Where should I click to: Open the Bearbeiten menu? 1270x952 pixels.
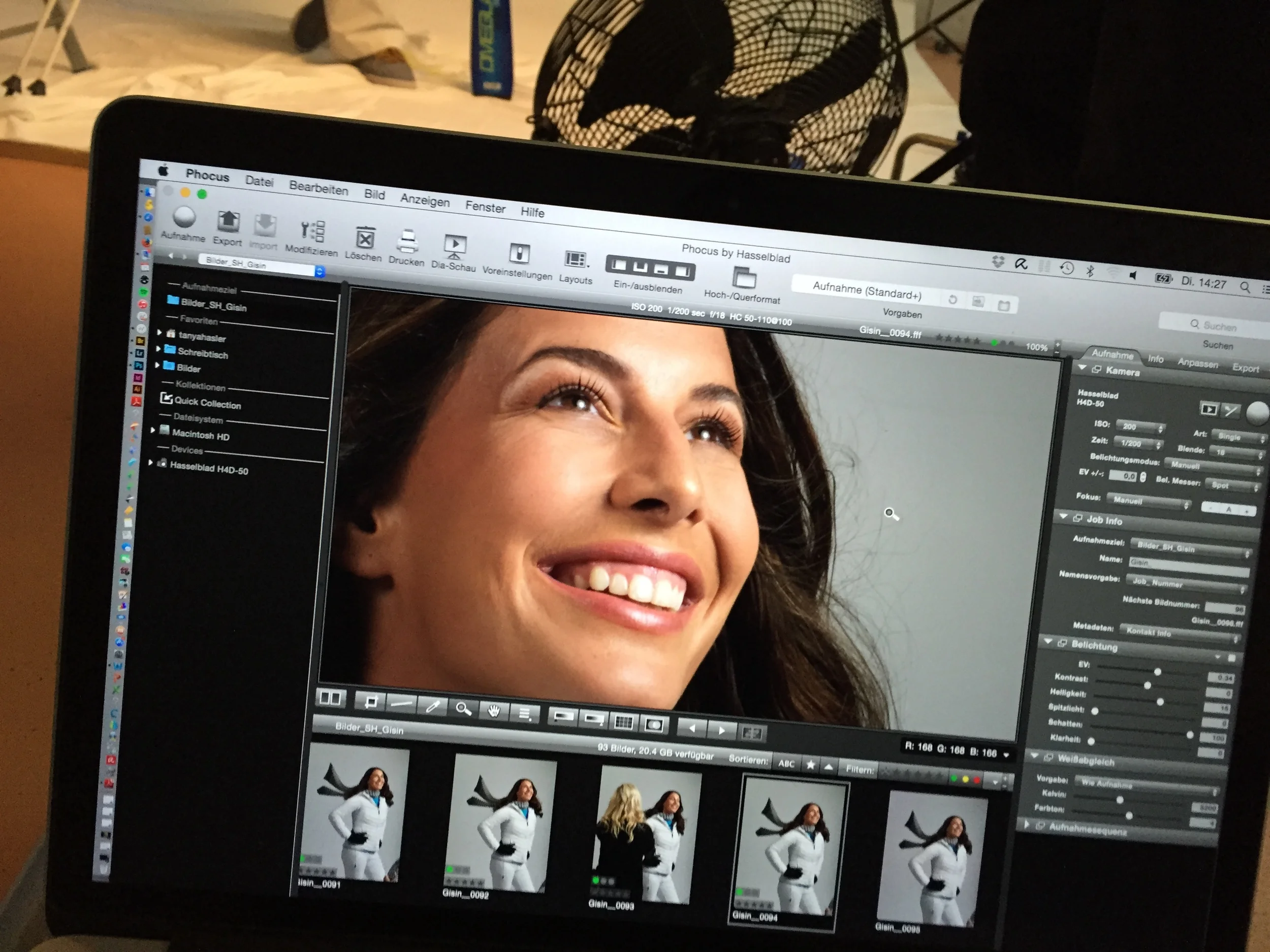pos(319,188)
